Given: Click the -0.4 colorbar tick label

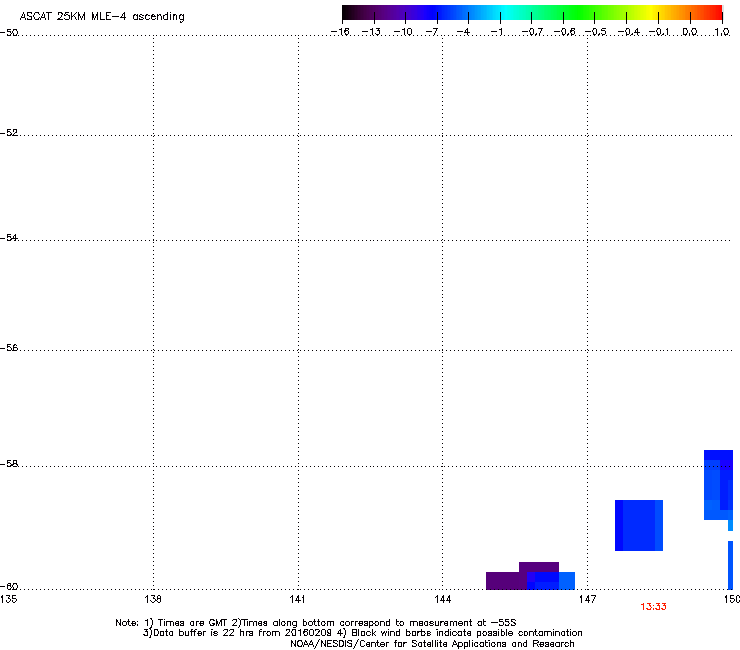Looking at the screenshot, I should [629, 32].
